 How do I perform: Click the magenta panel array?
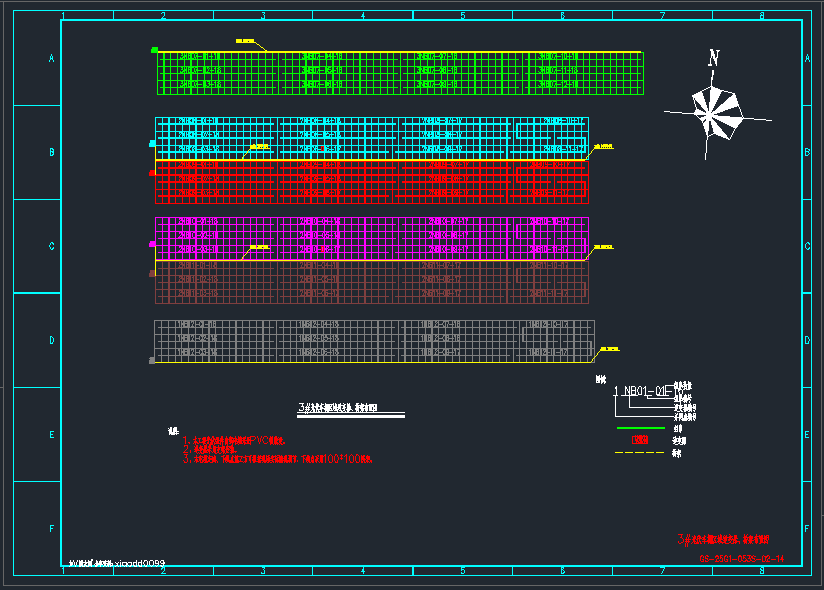(370, 238)
